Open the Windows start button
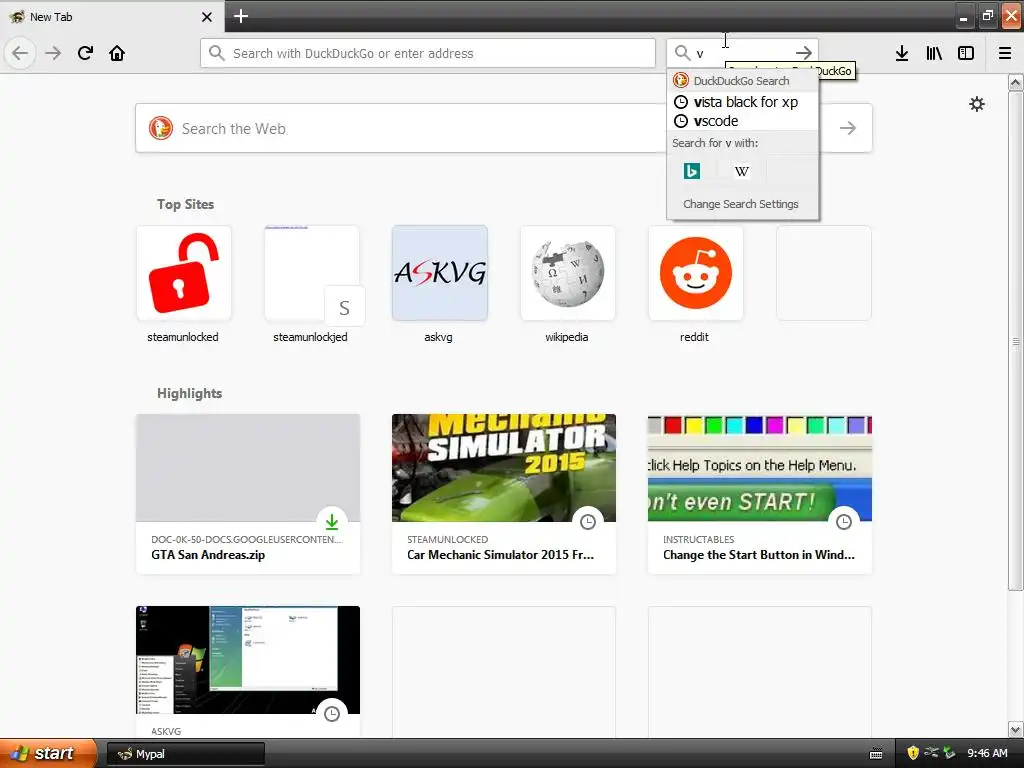The width and height of the screenshot is (1024, 768). point(48,753)
